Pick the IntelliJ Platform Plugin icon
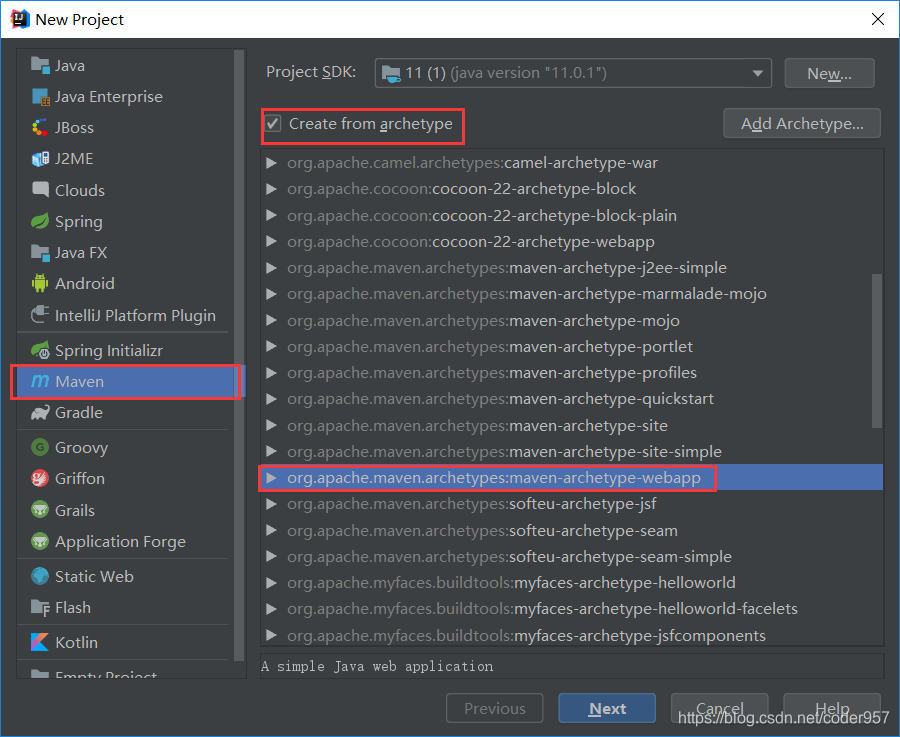The height and width of the screenshot is (737, 900). (40, 315)
